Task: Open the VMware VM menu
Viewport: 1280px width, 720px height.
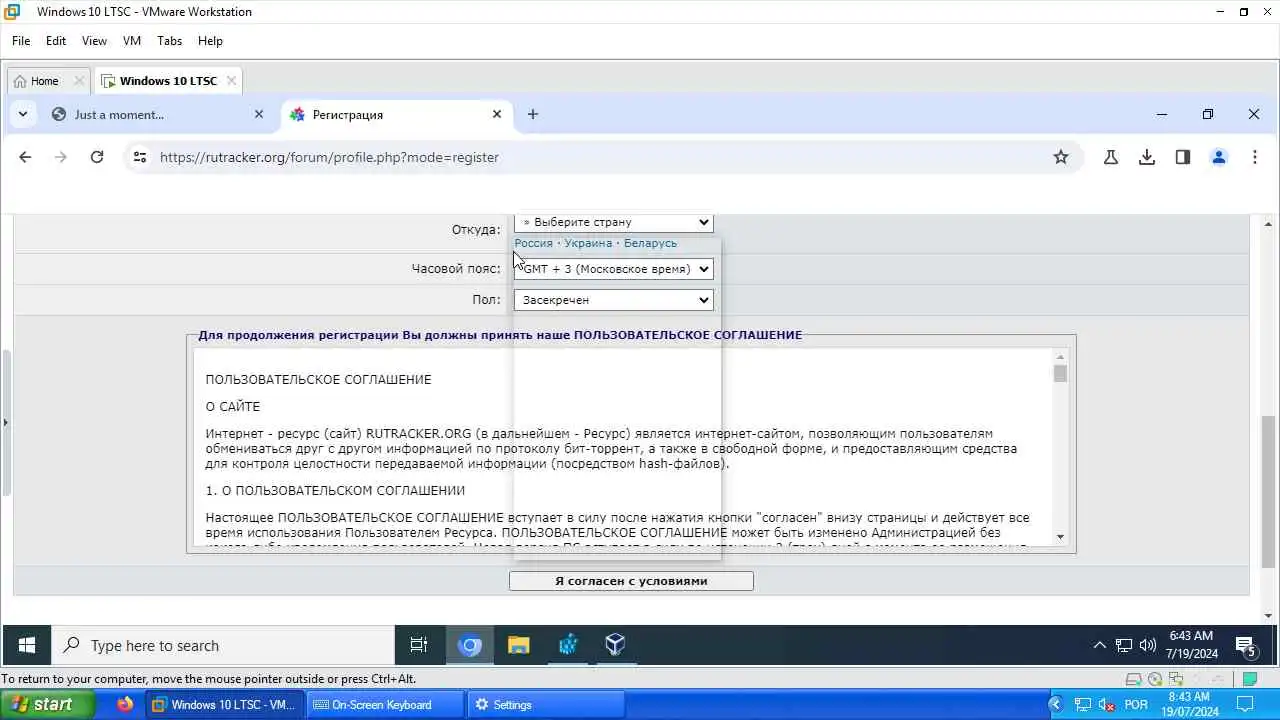Action: tap(132, 41)
